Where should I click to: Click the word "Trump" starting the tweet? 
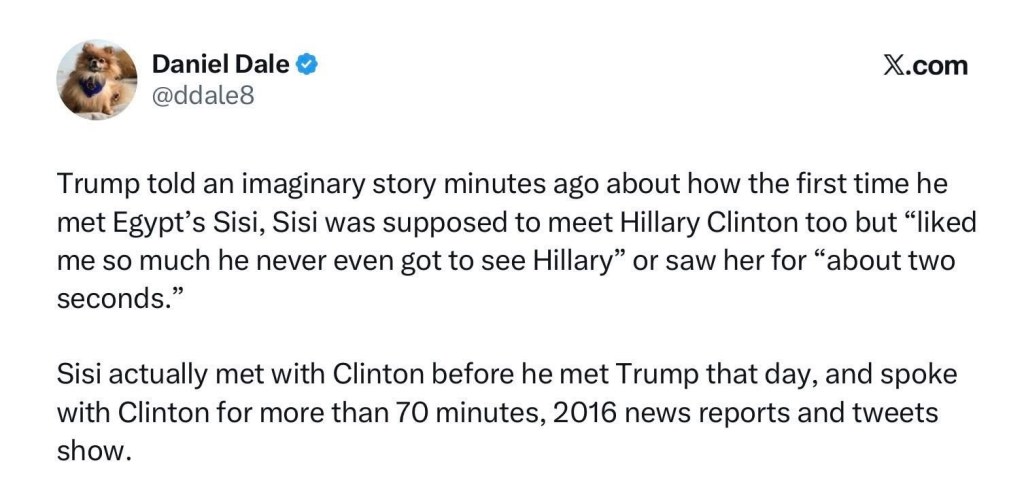(x=91, y=184)
